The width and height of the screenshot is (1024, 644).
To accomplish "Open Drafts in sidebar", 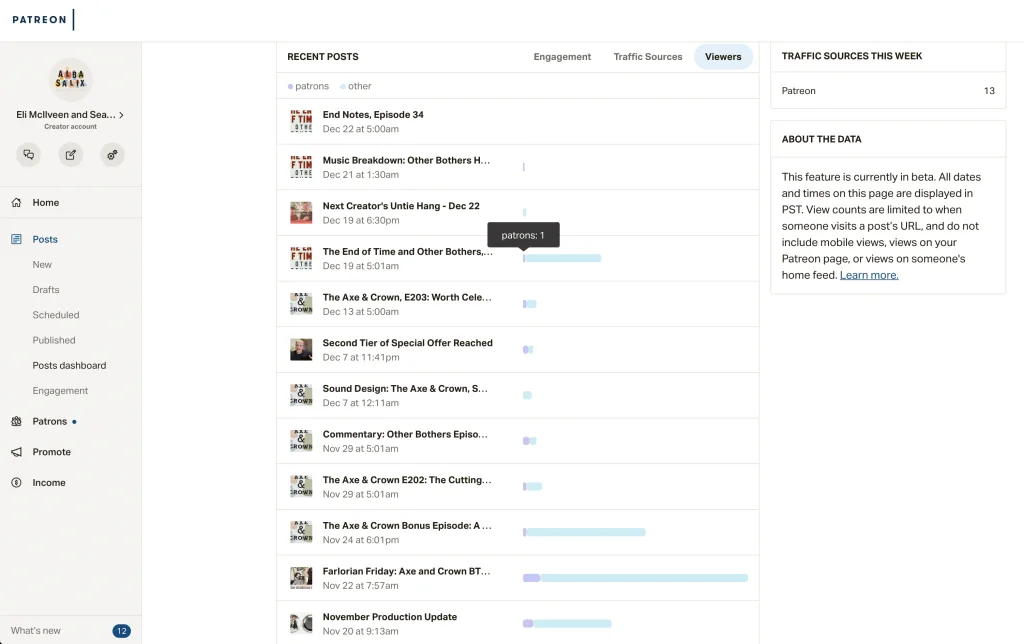I will (46, 289).
